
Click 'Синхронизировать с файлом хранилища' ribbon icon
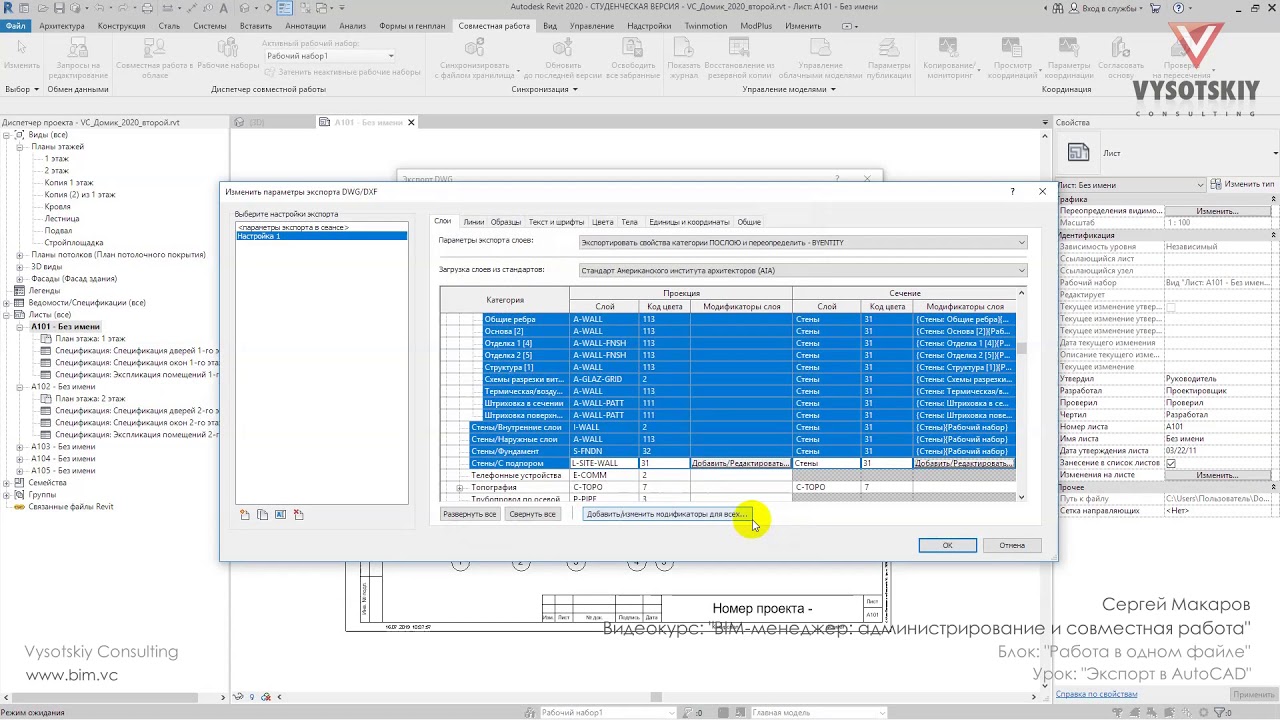[x=474, y=47]
